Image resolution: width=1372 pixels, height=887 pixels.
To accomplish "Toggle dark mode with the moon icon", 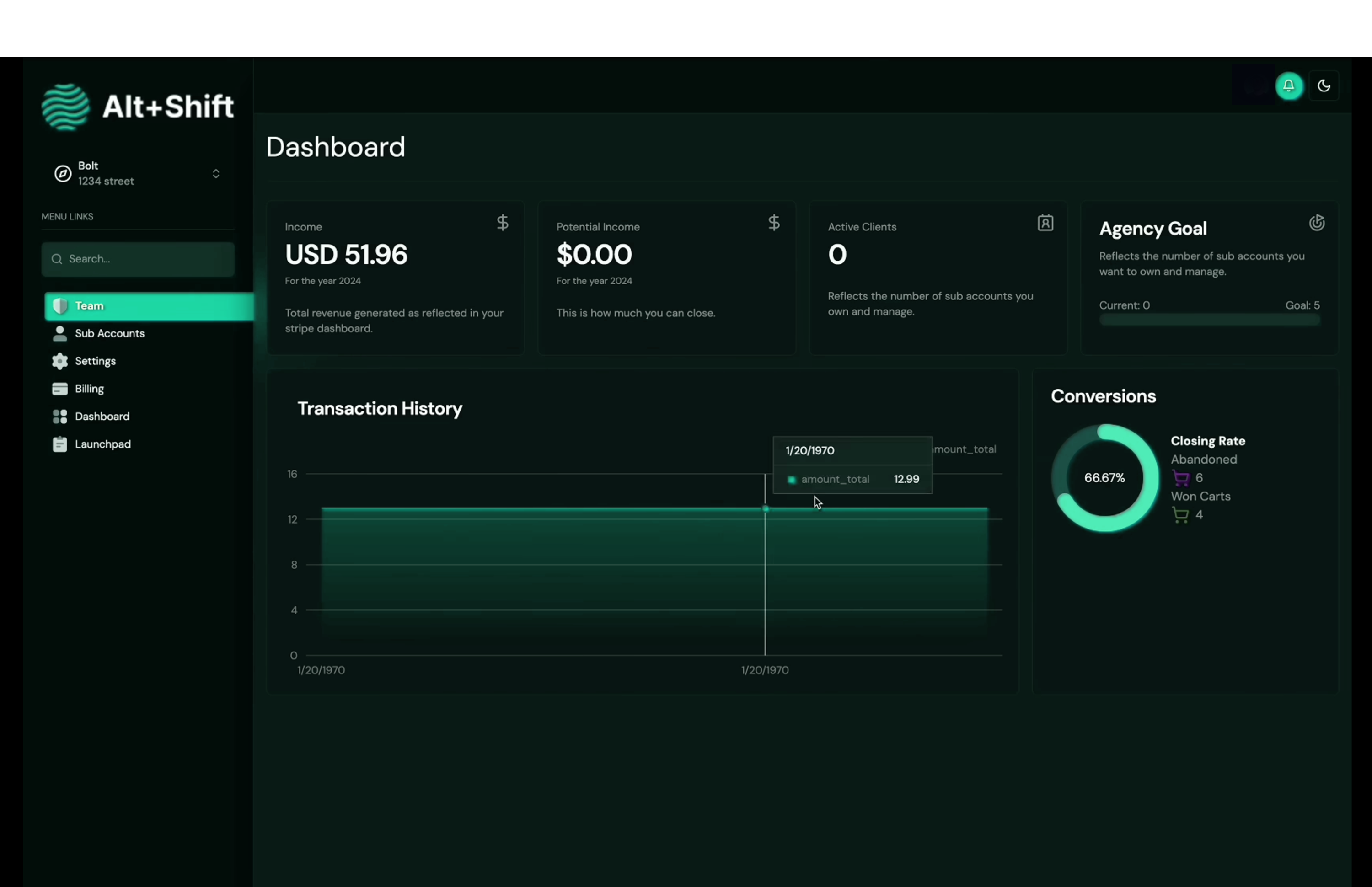I will click(1324, 86).
